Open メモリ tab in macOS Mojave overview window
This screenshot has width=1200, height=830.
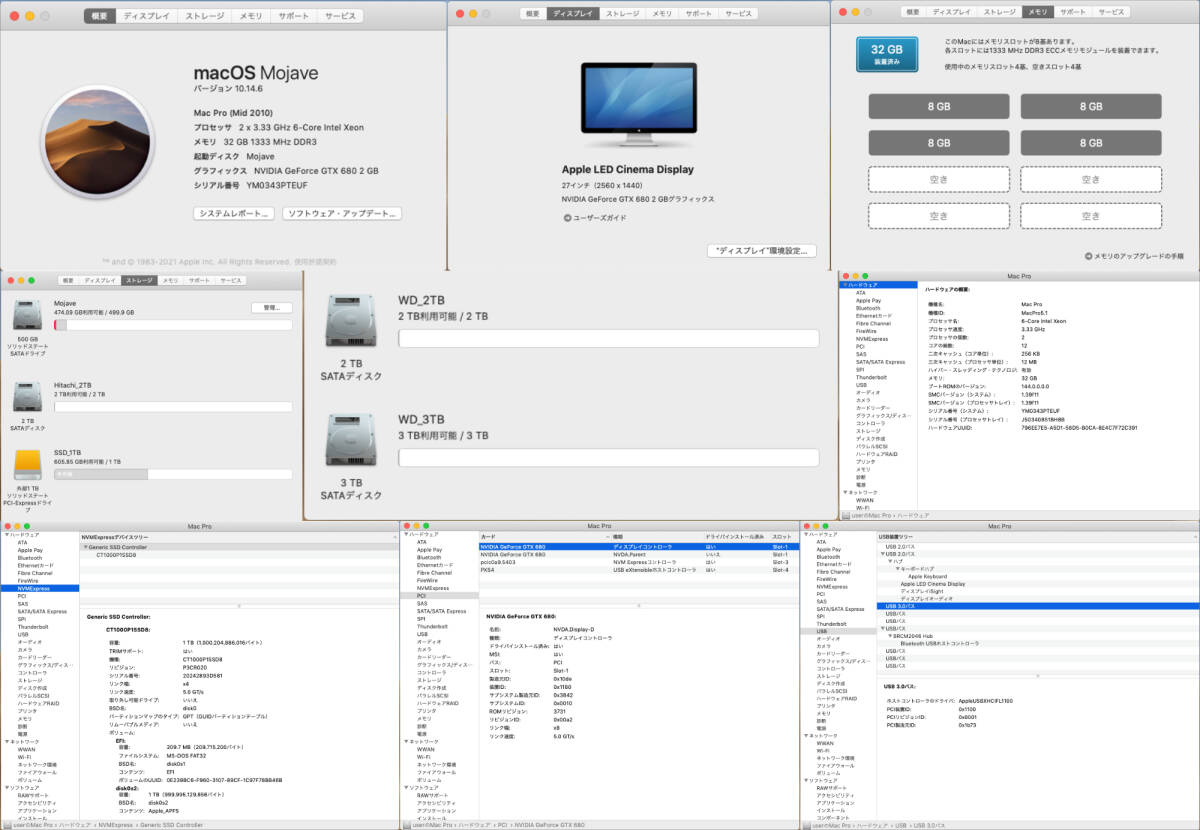coord(250,16)
